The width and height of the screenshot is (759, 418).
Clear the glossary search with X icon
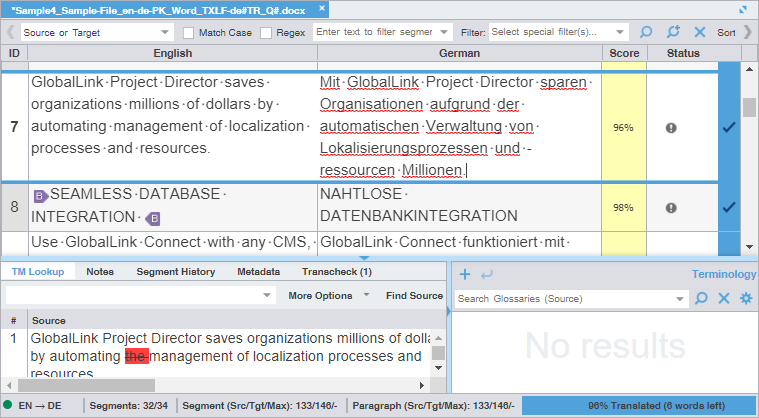(x=724, y=299)
